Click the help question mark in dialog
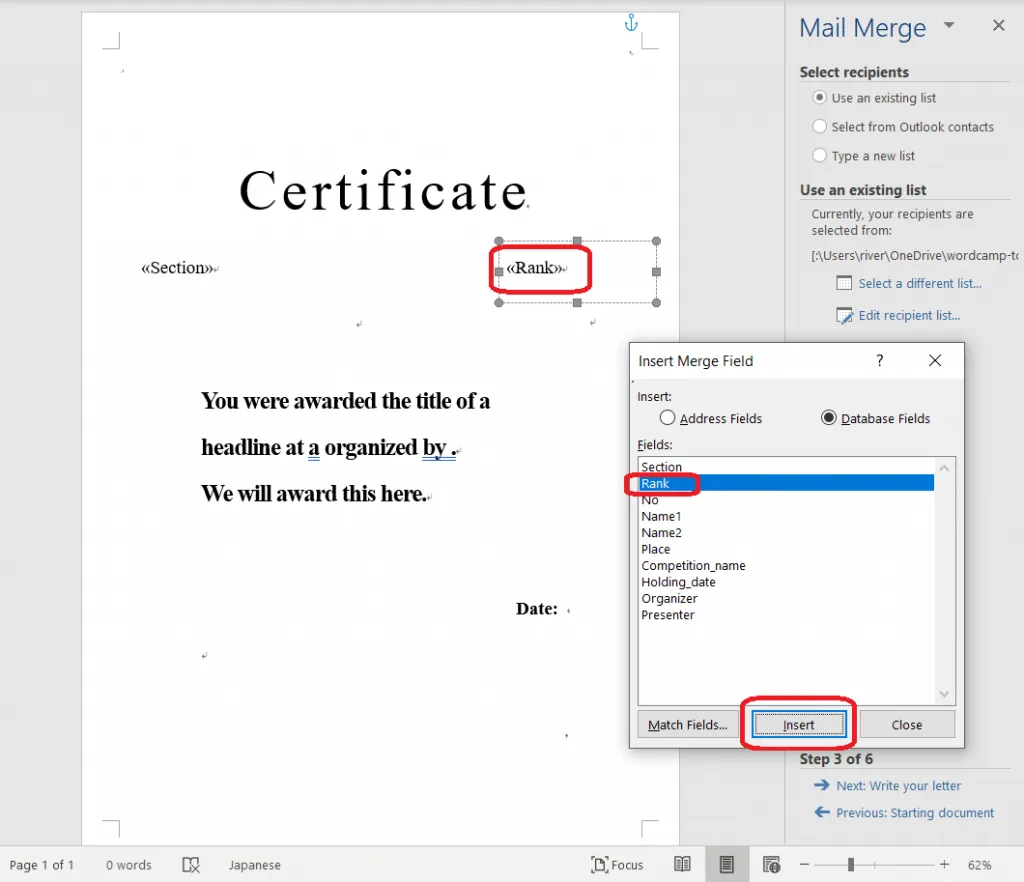The width and height of the screenshot is (1024, 882). 880,361
